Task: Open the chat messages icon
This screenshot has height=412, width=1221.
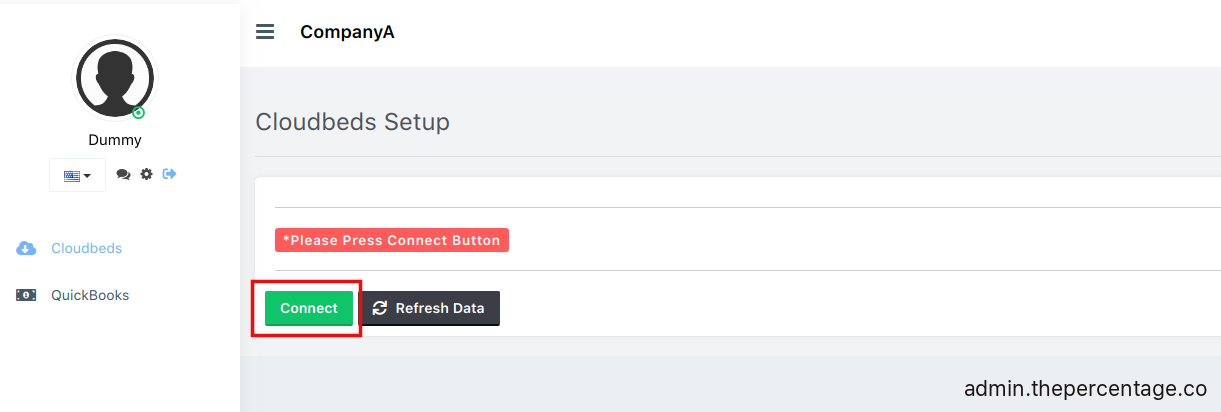Action: point(123,174)
